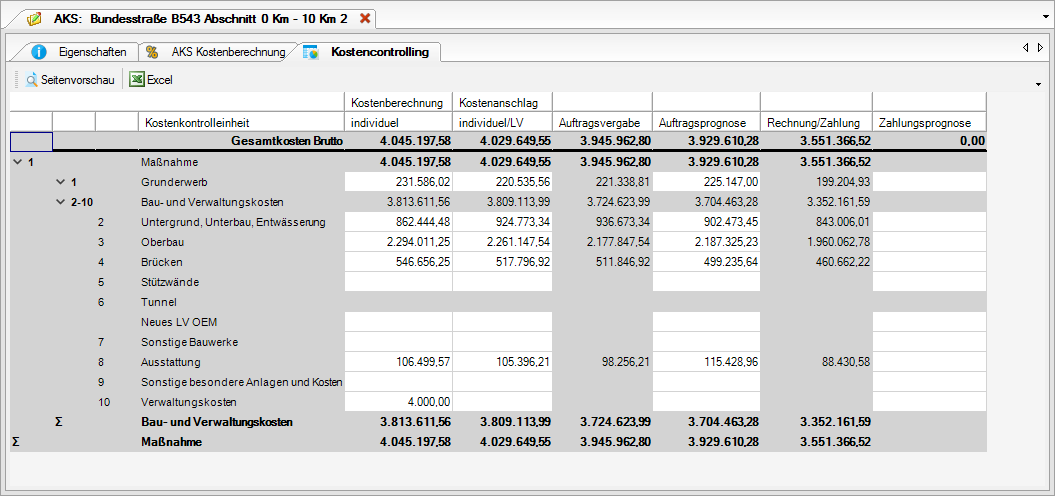
Task: Select the Gesamtkosten Brutto row label
Action: [287, 141]
